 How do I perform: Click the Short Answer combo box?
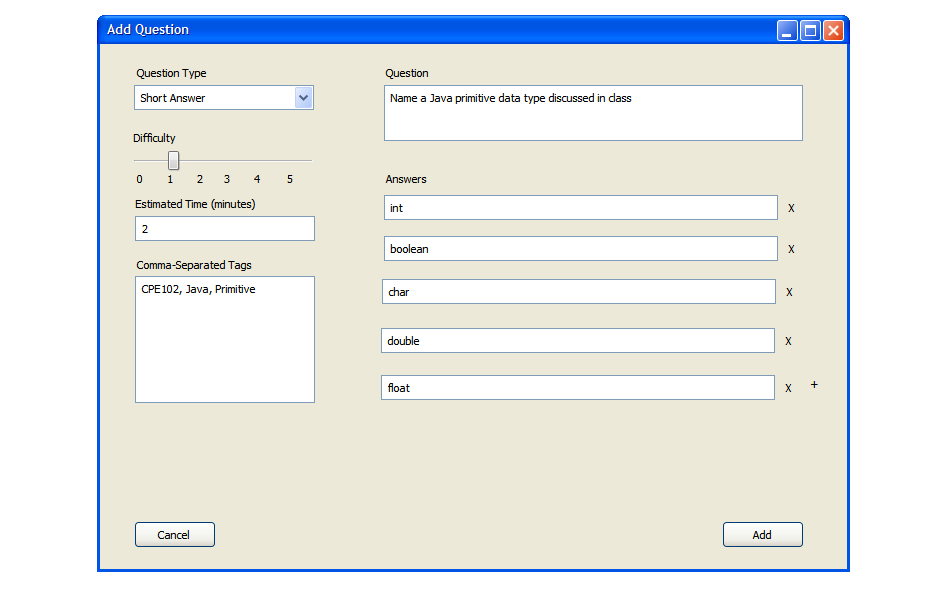point(215,98)
